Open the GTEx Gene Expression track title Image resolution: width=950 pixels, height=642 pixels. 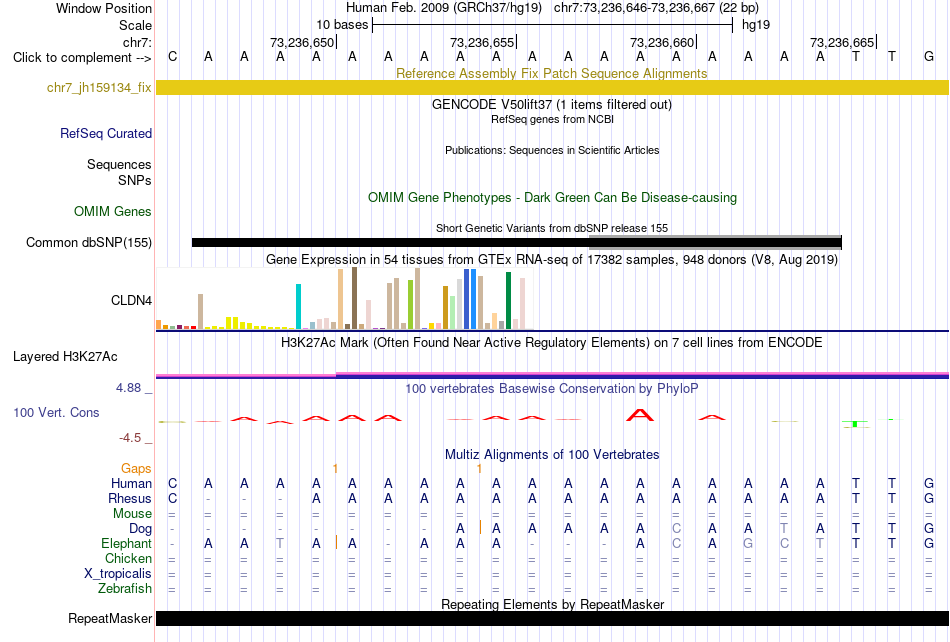[x=552, y=260]
